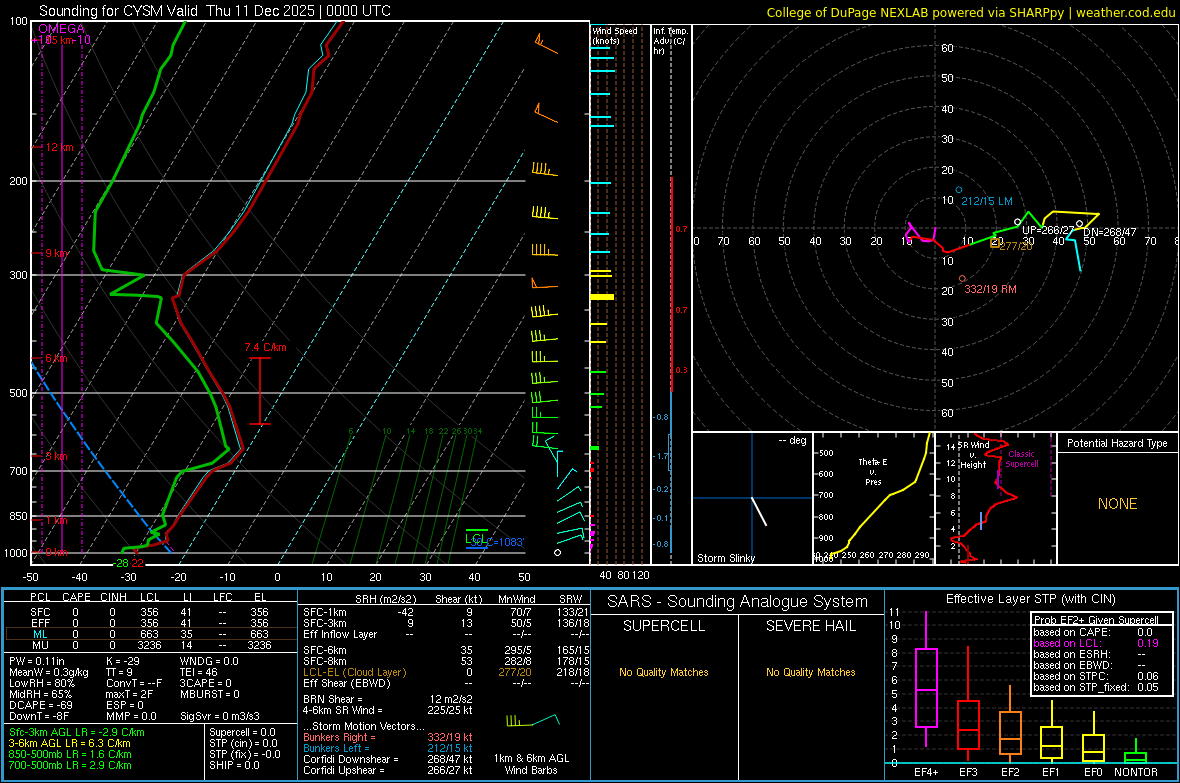
Task: Click 'No Quality Matches' under SEVERE HAIL
Action: pyautogui.click(x=810, y=672)
